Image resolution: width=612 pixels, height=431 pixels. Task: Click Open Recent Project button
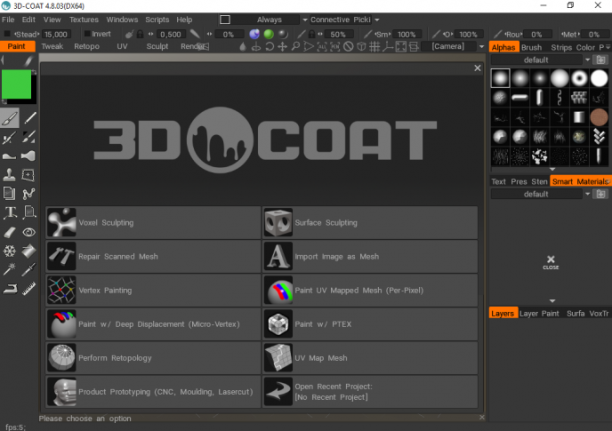[x=370, y=392]
